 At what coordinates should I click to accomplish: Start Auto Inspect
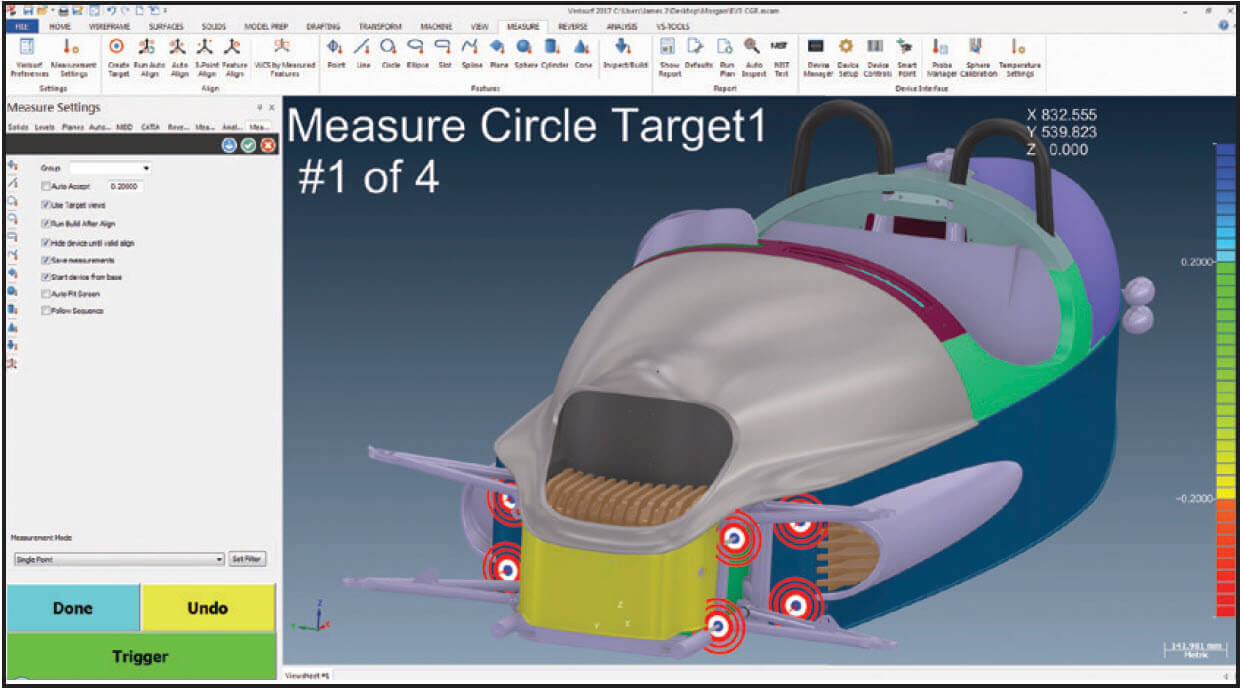[x=752, y=57]
